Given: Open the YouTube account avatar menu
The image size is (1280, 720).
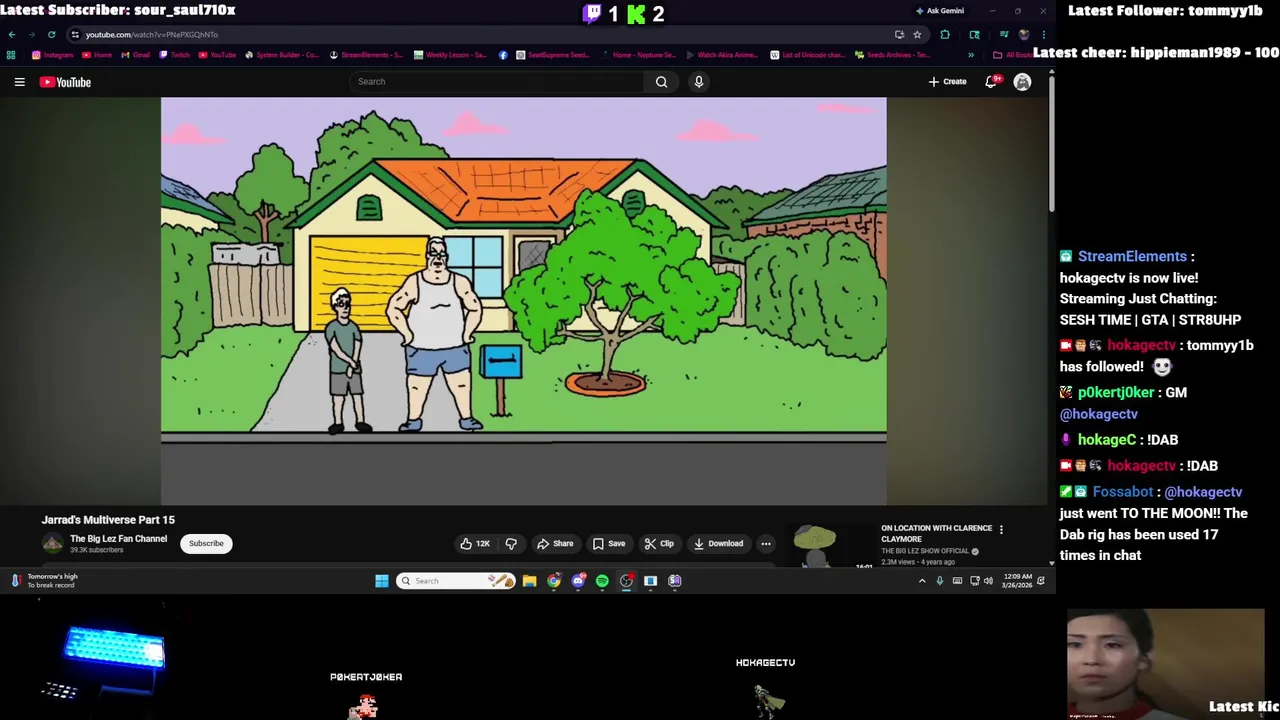Looking at the screenshot, I should coord(1022,82).
